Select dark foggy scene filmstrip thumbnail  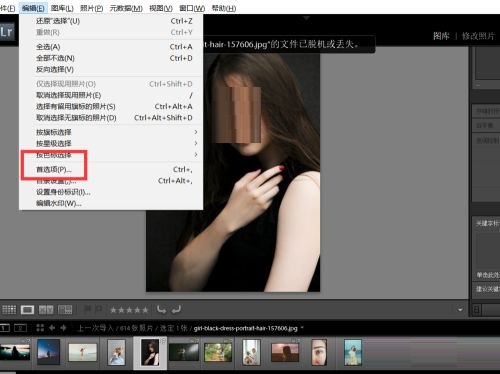pyautogui.click(x=184, y=352)
